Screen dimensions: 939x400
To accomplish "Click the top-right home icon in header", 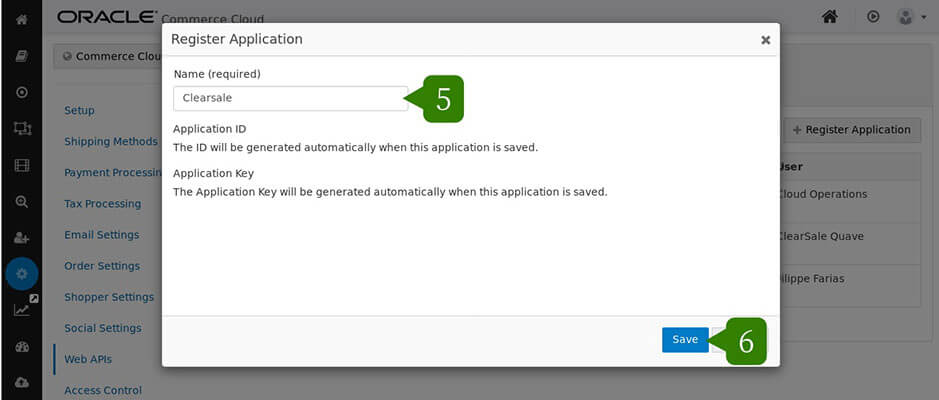I will (829, 17).
